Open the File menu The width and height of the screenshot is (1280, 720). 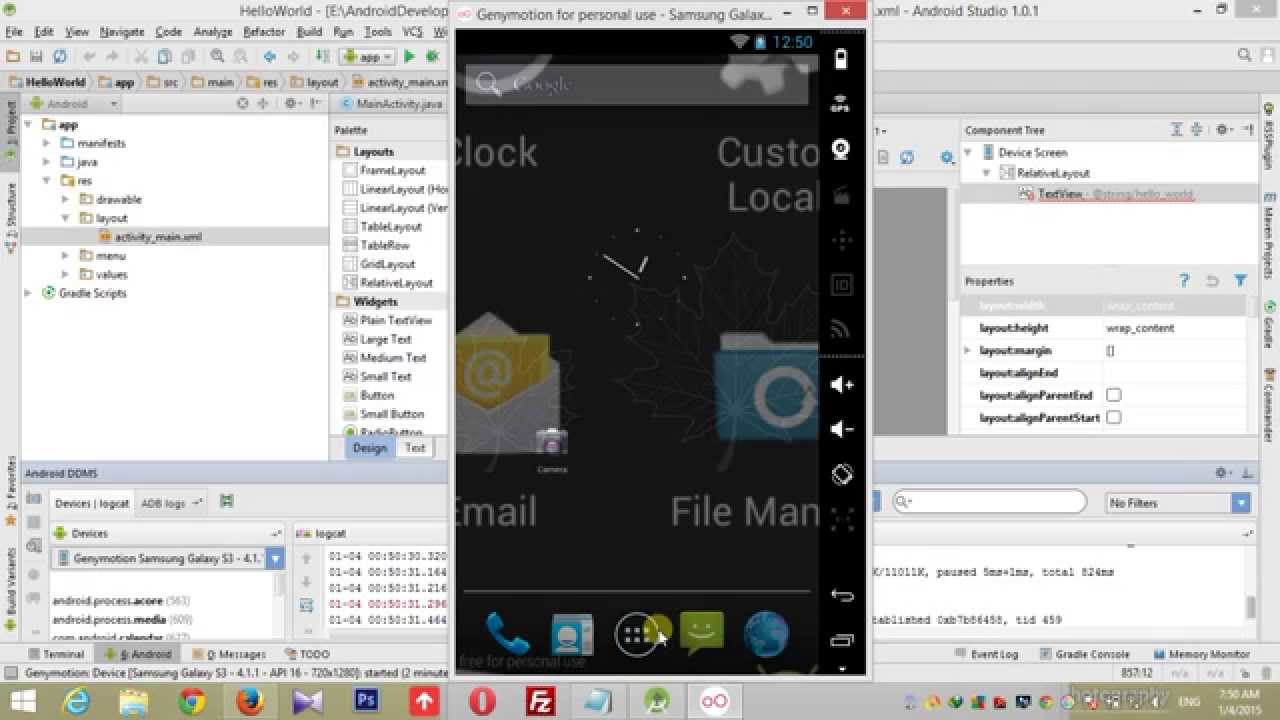(14, 32)
